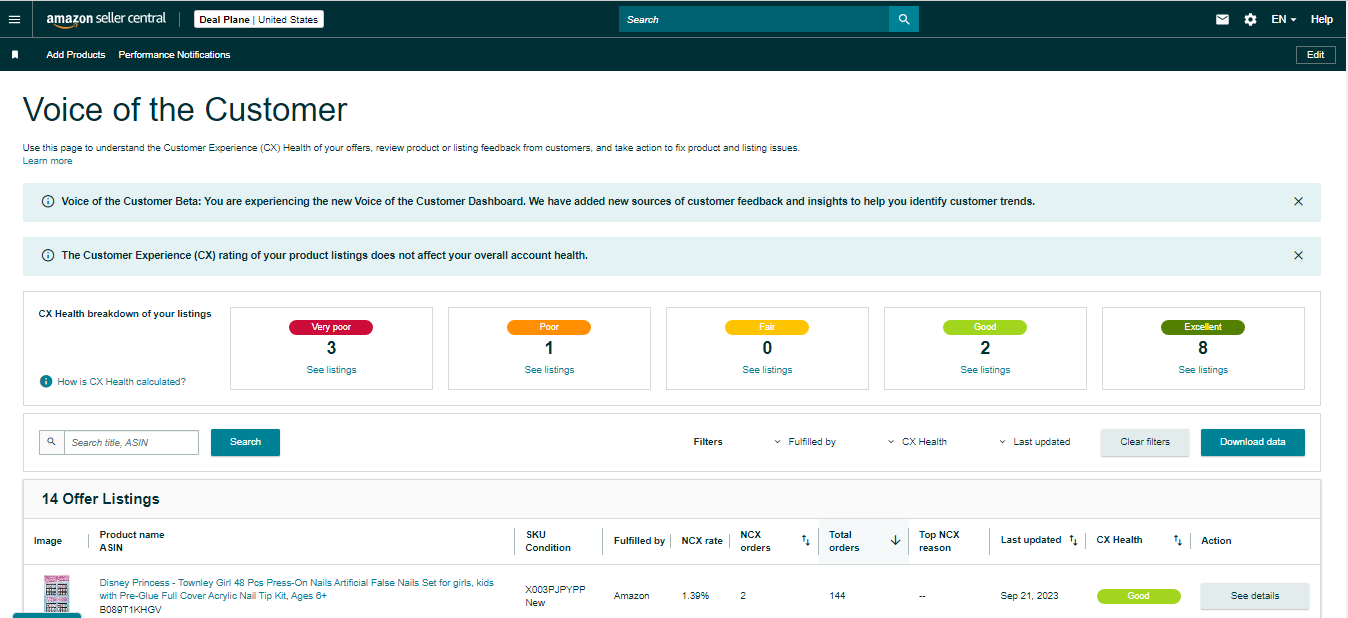1348x618 pixels.
Task: Open the settings gear icon
Action: (1250, 19)
